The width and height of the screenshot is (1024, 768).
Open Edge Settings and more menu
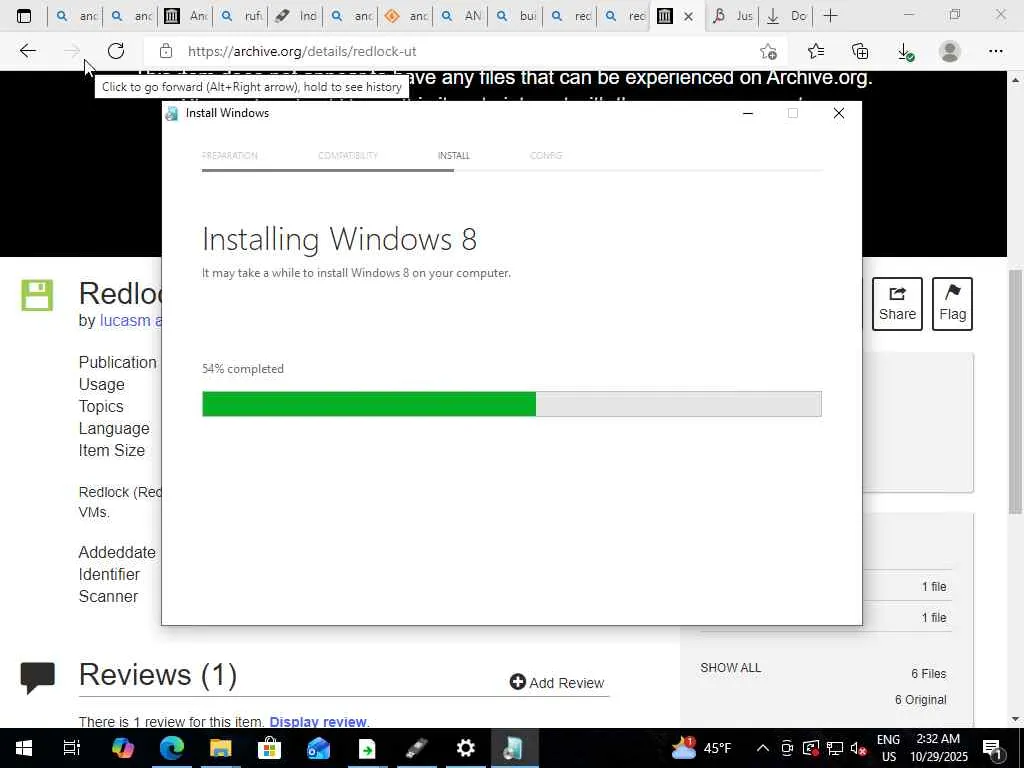tap(995, 51)
